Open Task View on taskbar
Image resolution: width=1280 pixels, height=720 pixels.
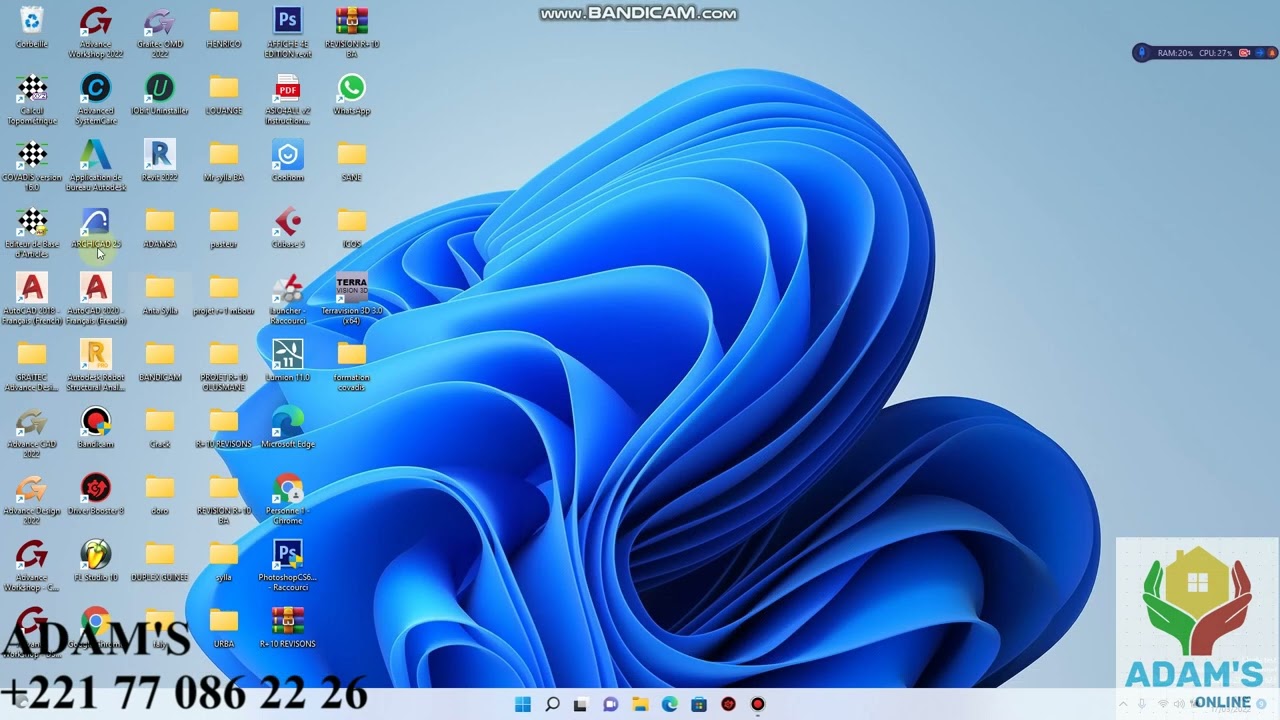point(581,704)
